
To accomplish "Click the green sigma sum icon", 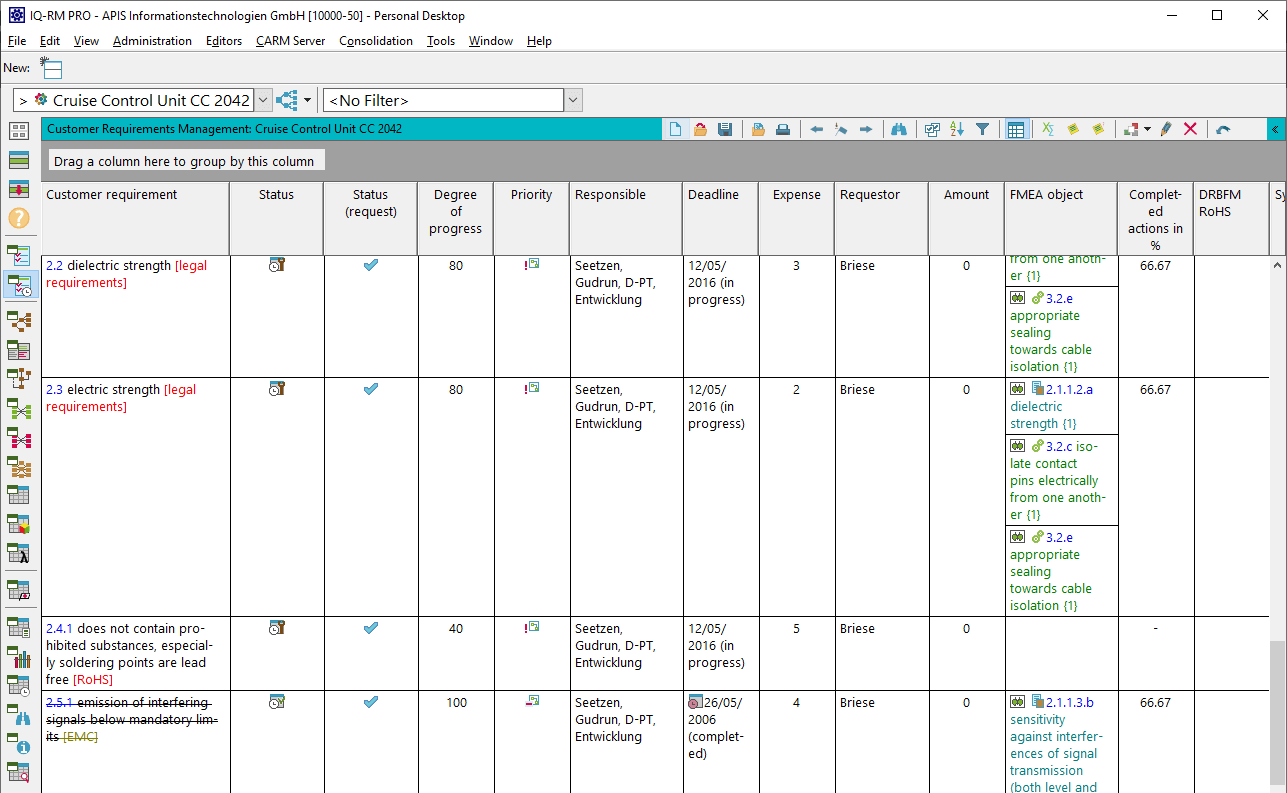I will coord(1048,129).
